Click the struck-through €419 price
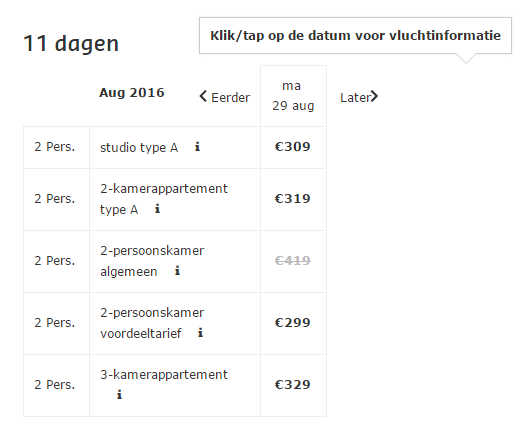Viewport: 523px width, 442px height. [x=293, y=261]
